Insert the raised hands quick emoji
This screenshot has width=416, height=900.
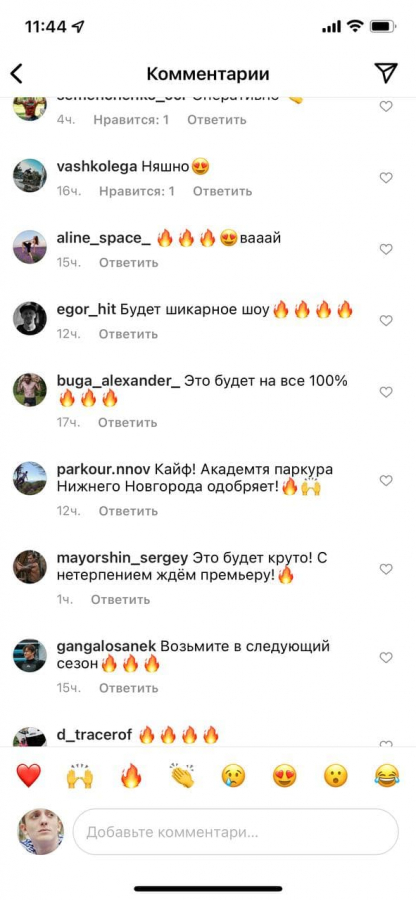pyautogui.click(x=80, y=775)
